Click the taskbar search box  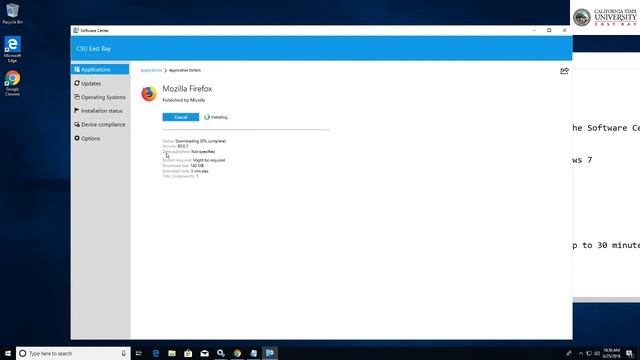73,353
